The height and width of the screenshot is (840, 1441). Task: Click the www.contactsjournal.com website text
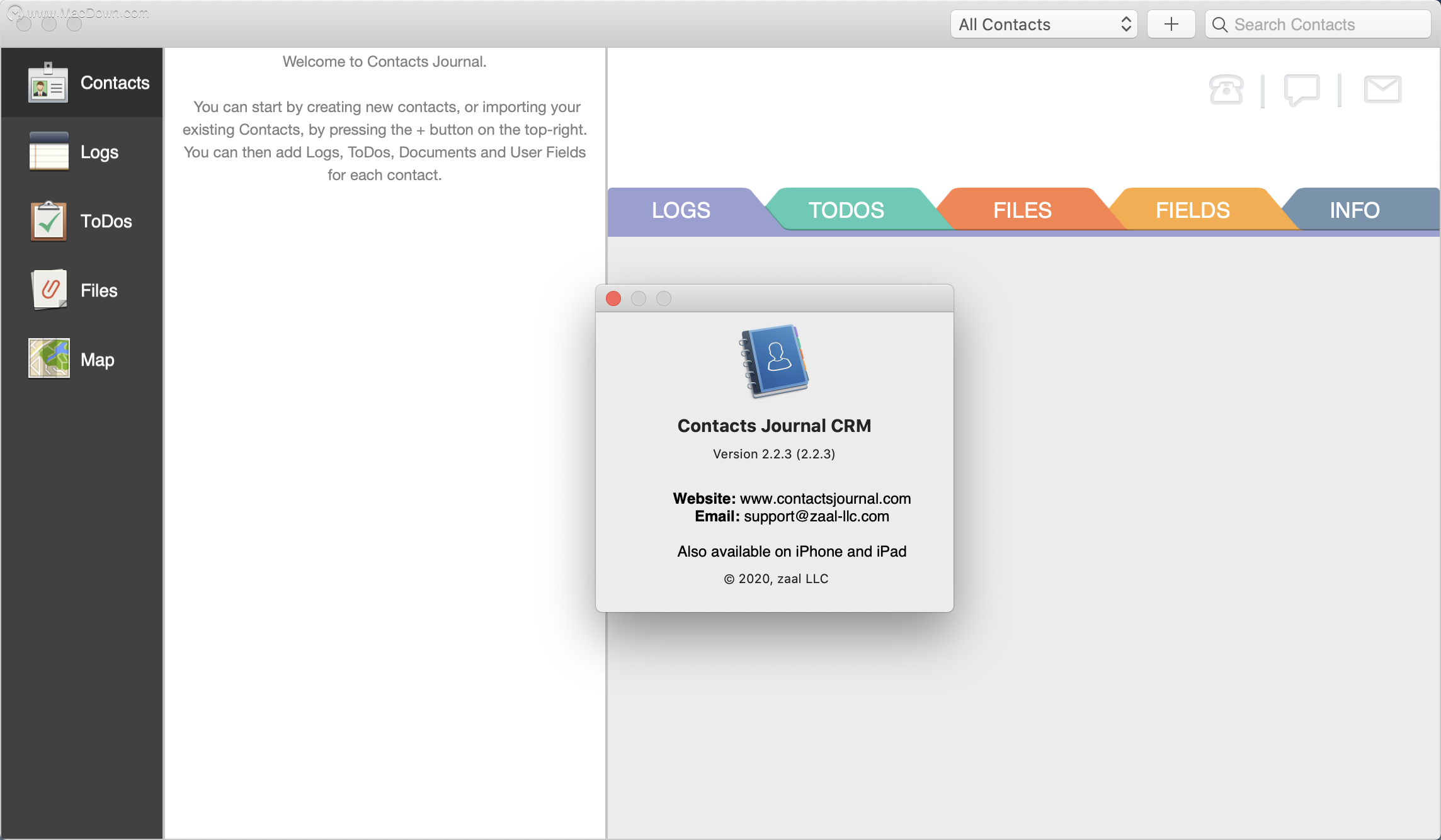825,499
